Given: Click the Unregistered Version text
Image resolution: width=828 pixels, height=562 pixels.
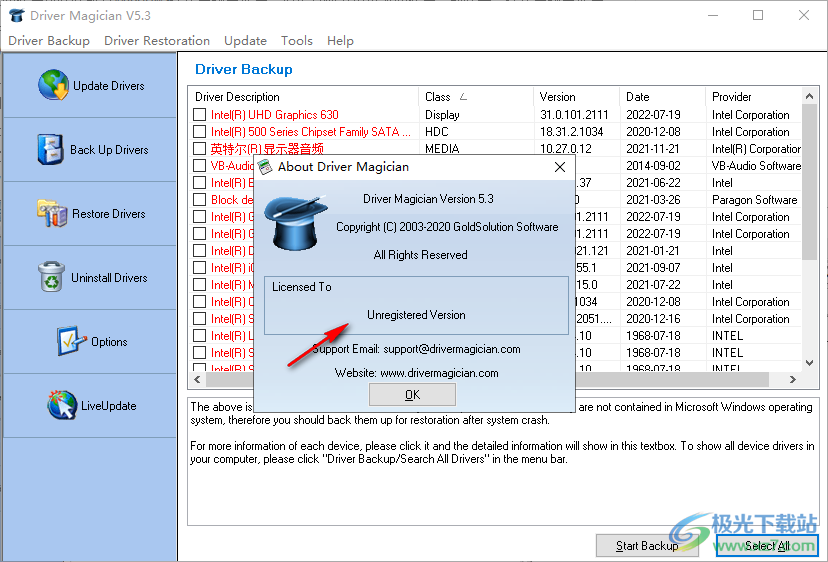Looking at the screenshot, I should point(416,315).
